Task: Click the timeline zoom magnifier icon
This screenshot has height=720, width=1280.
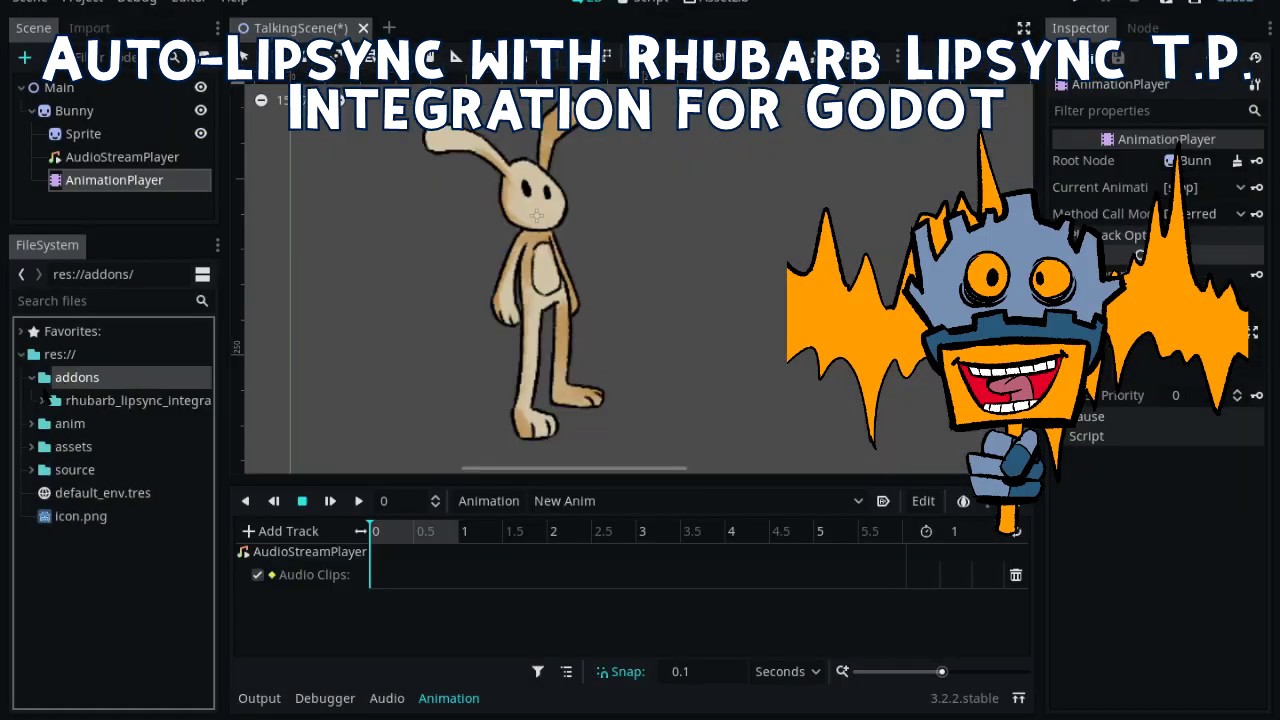Action: coord(842,672)
